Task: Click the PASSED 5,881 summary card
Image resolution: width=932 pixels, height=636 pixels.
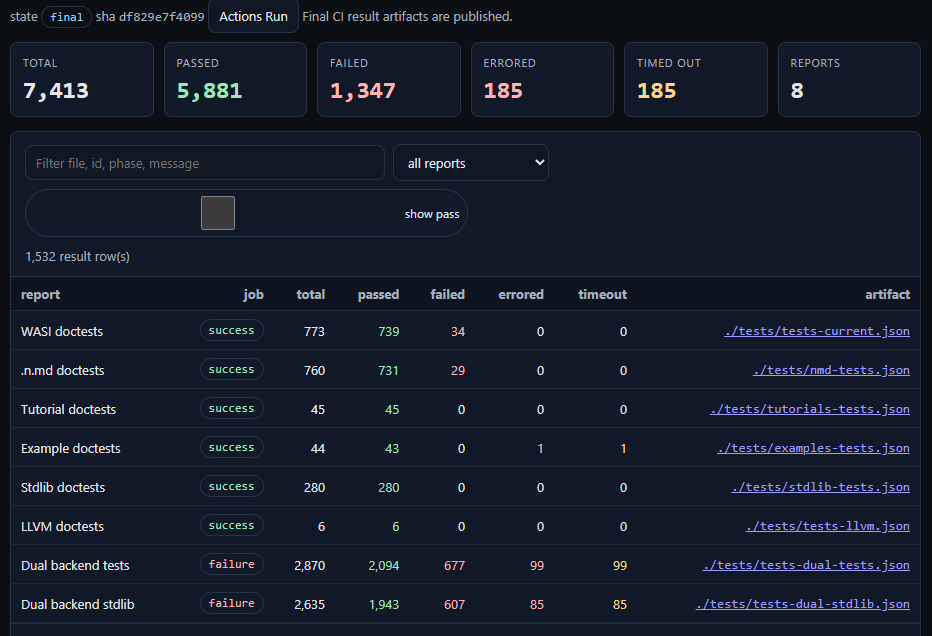Action: [x=235, y=80]
